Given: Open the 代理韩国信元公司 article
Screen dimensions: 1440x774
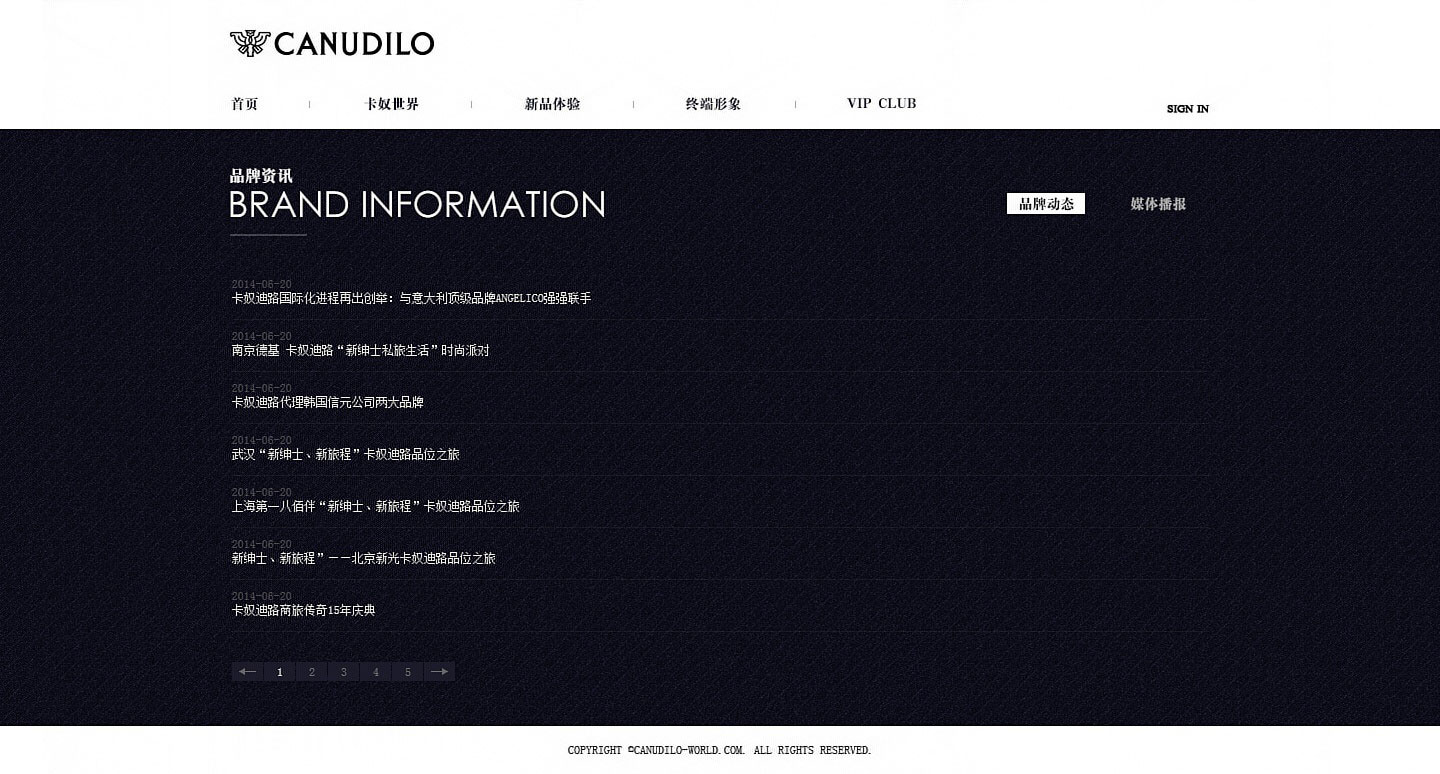Looking at the screenshot, I should 327,402.
